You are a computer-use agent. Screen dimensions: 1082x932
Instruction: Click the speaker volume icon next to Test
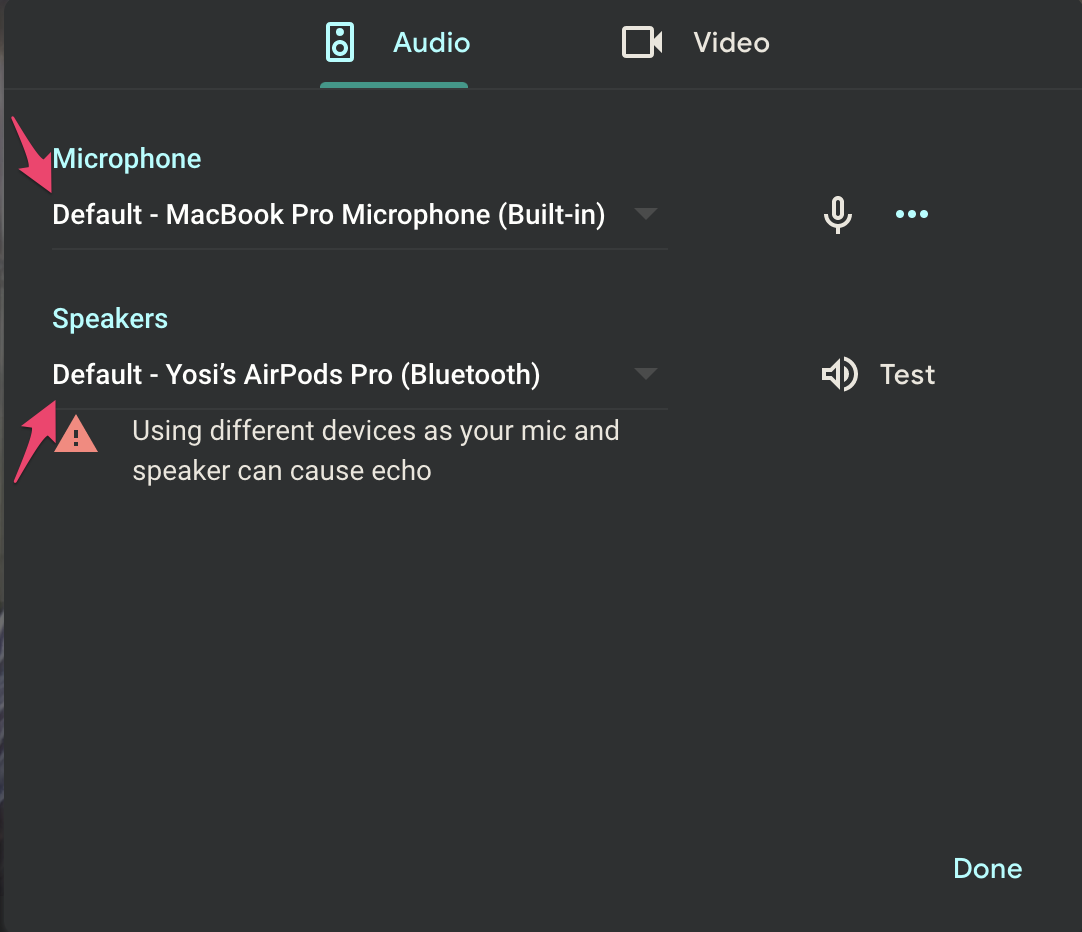click(838, 374)
